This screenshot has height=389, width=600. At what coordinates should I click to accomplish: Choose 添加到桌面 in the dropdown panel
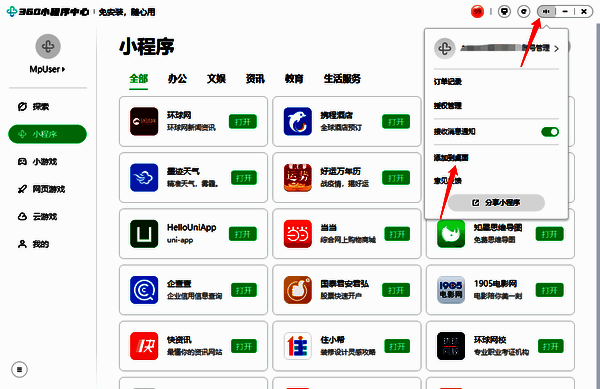[451, 158]
